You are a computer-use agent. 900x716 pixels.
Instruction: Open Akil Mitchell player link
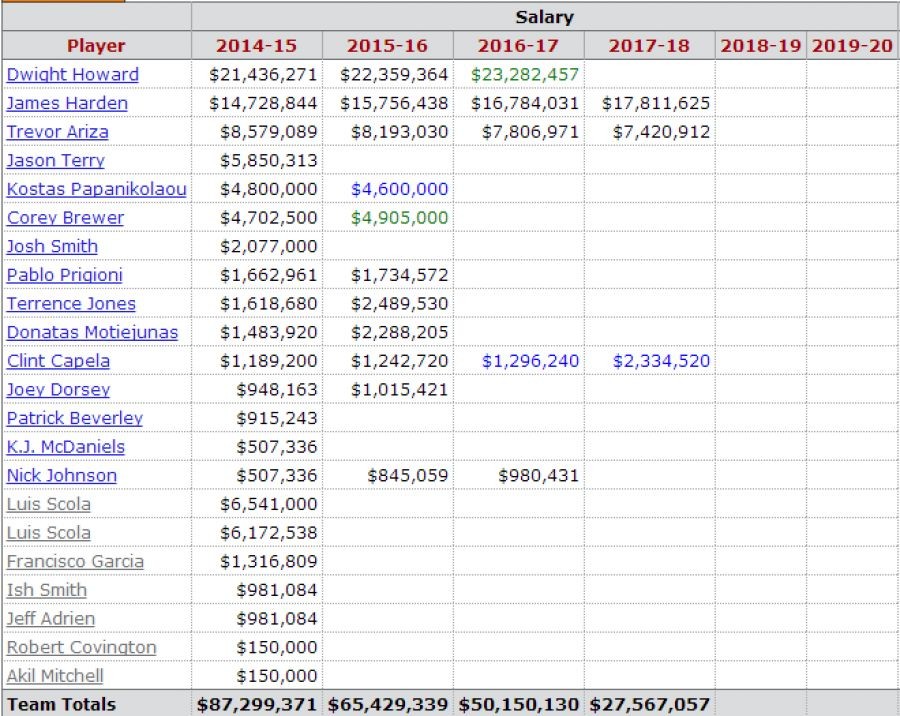click(x=55, y=676)
